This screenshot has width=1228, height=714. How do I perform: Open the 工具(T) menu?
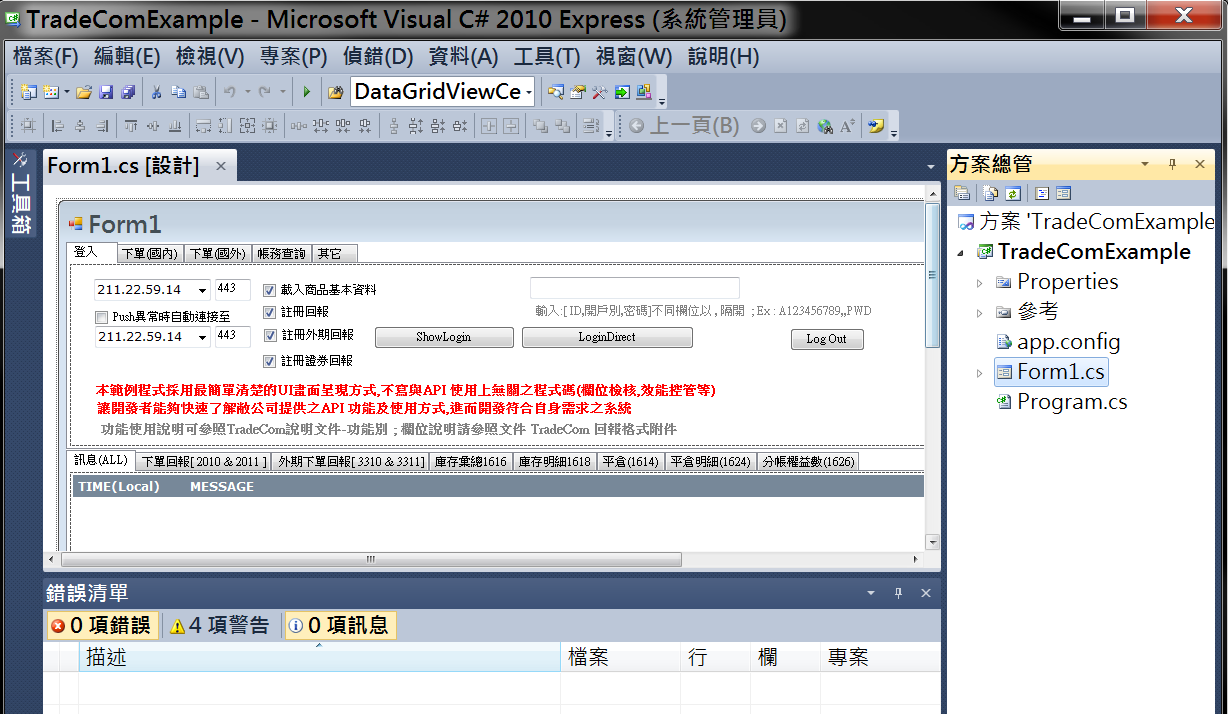547,57
